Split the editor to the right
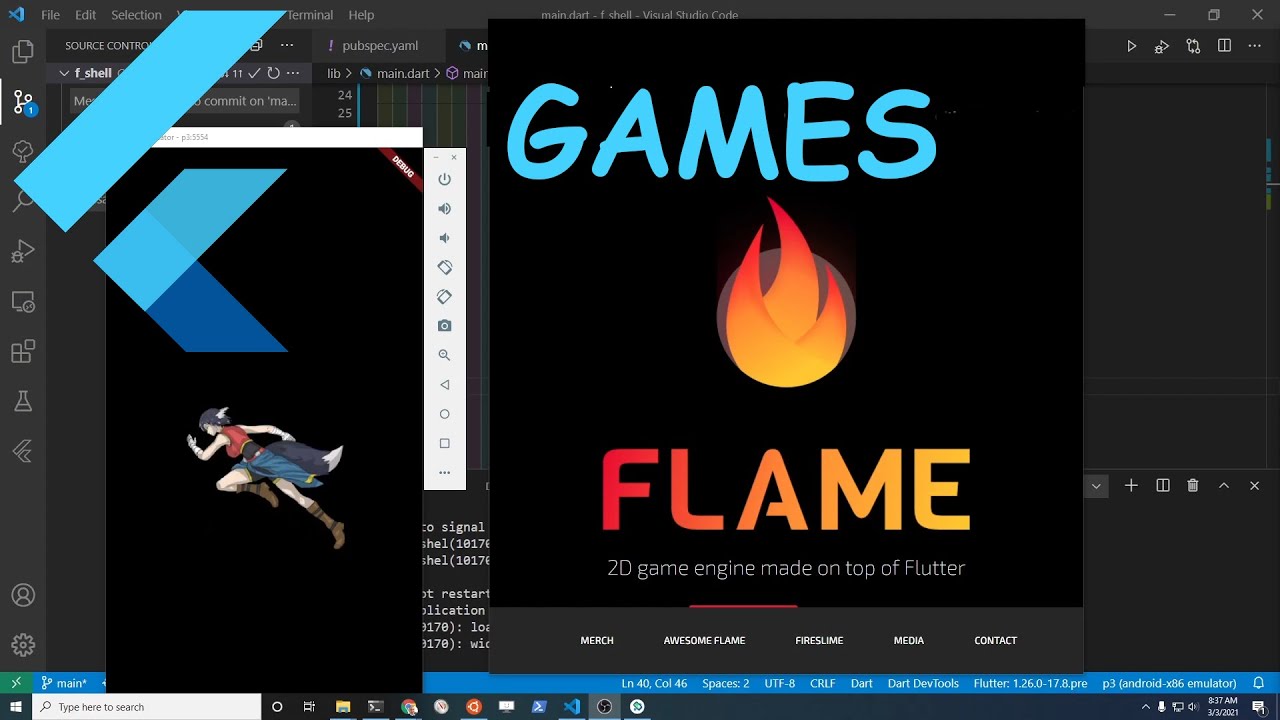The height and width of the screenshot is (720, 1280). coord(1224,46)
